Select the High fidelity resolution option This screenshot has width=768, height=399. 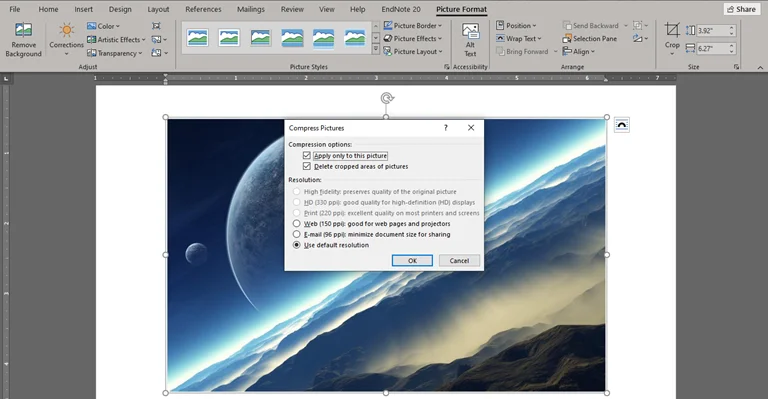click(296, 192)
